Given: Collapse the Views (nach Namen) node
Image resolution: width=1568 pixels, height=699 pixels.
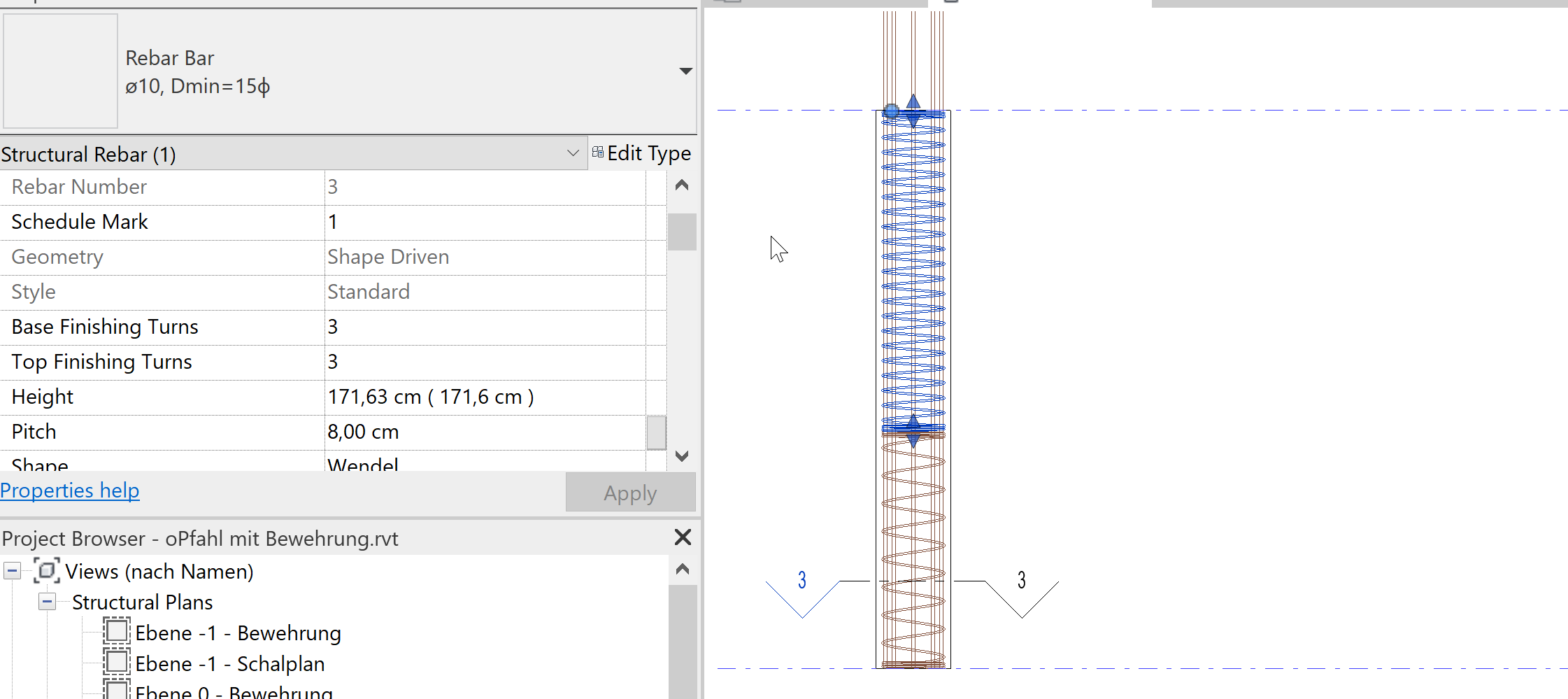Looking at the screenshot, I should [12, 571].
